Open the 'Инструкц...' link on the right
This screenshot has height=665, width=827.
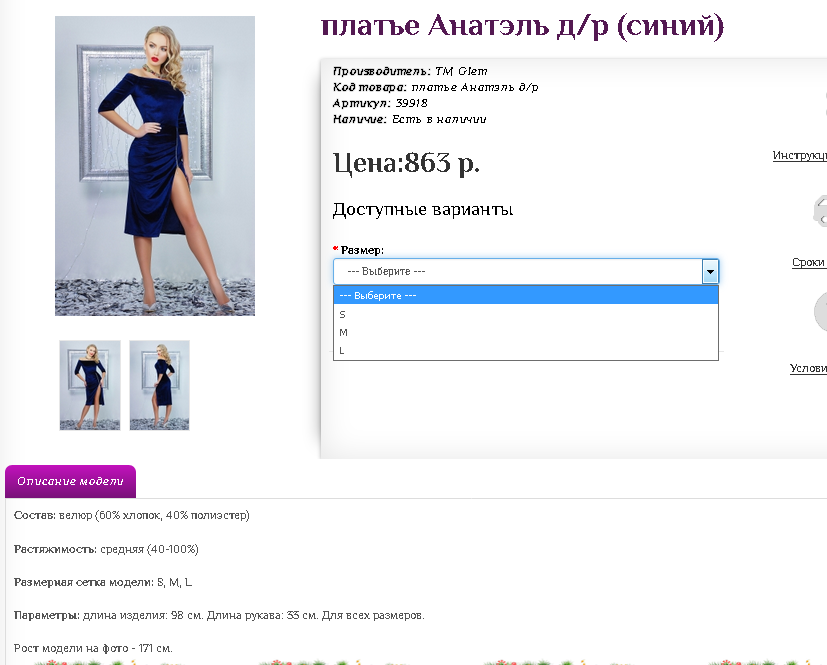click(800, 156)
